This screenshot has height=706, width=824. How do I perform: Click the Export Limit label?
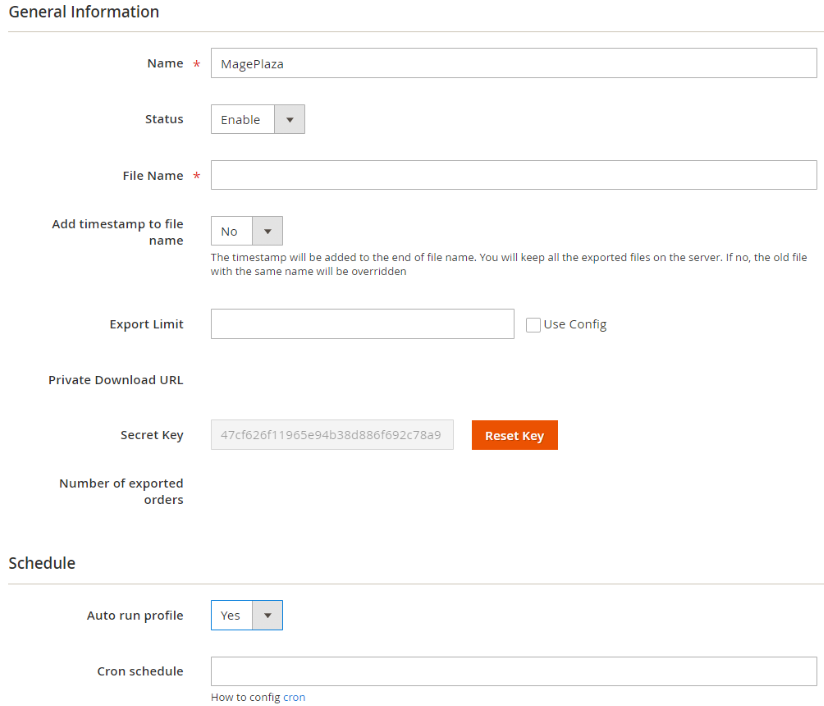coord(146,324)
